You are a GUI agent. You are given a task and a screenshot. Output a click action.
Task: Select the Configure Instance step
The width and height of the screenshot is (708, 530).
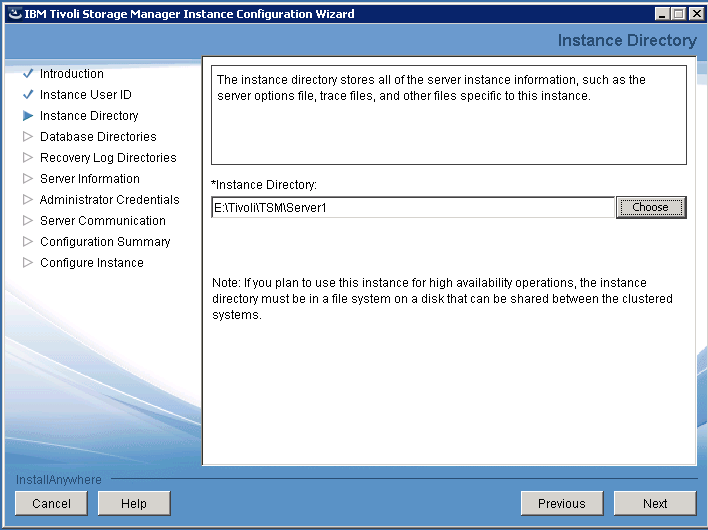coord(92,263)
